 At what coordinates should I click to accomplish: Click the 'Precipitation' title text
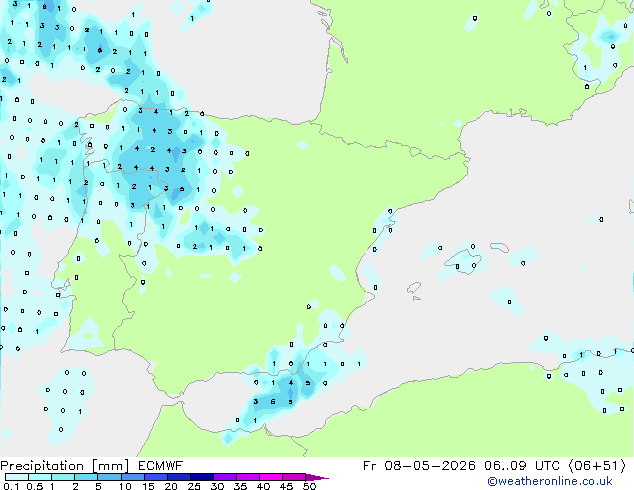pyautogui.click(x=42, y=466)
